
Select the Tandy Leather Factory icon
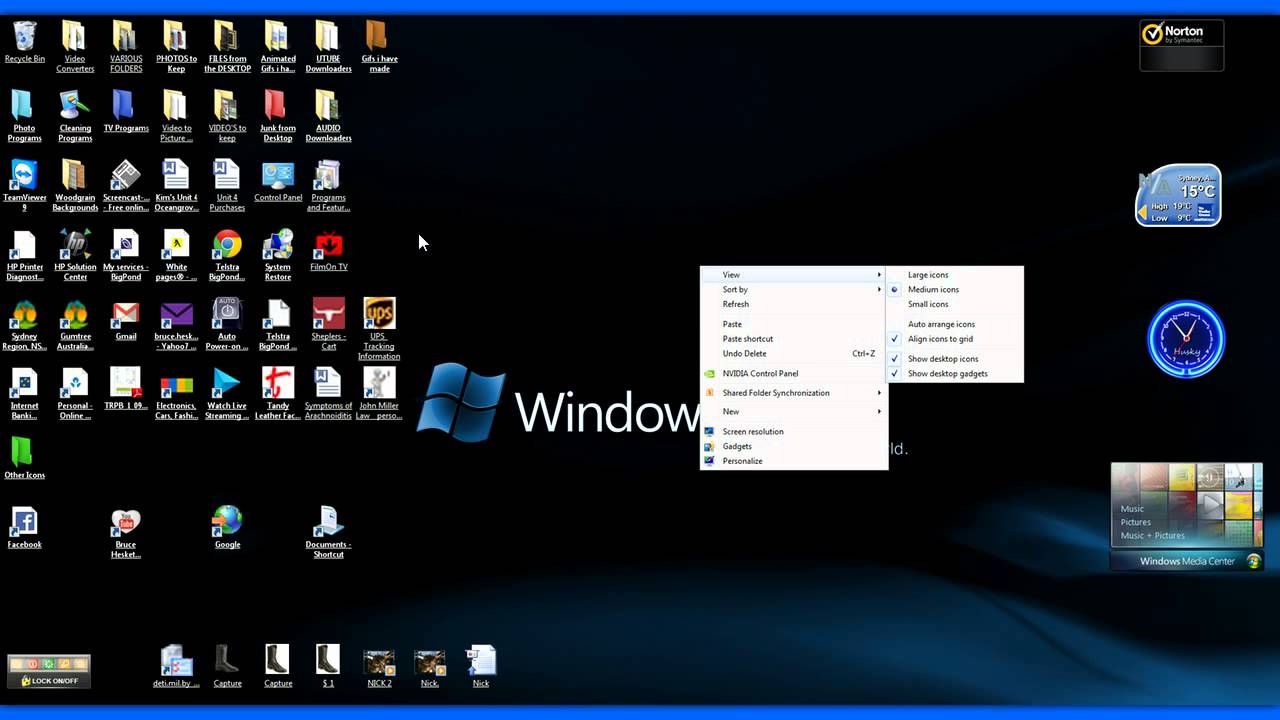pos(278,393)
